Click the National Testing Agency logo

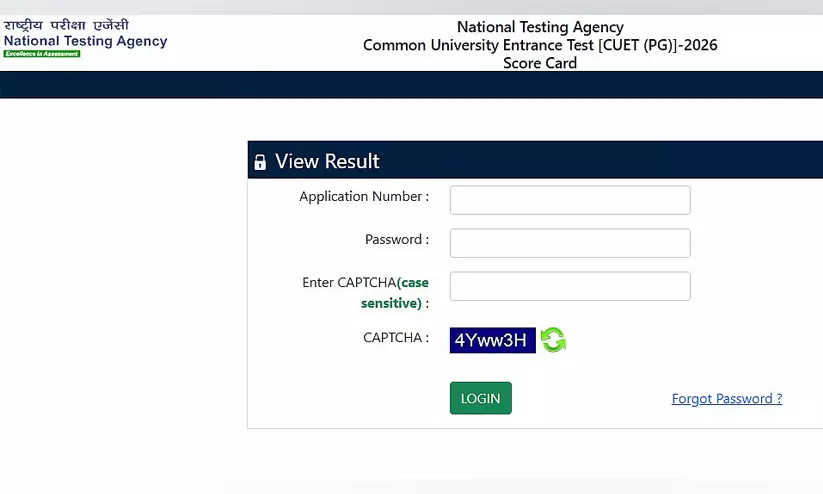click(85, 41)
